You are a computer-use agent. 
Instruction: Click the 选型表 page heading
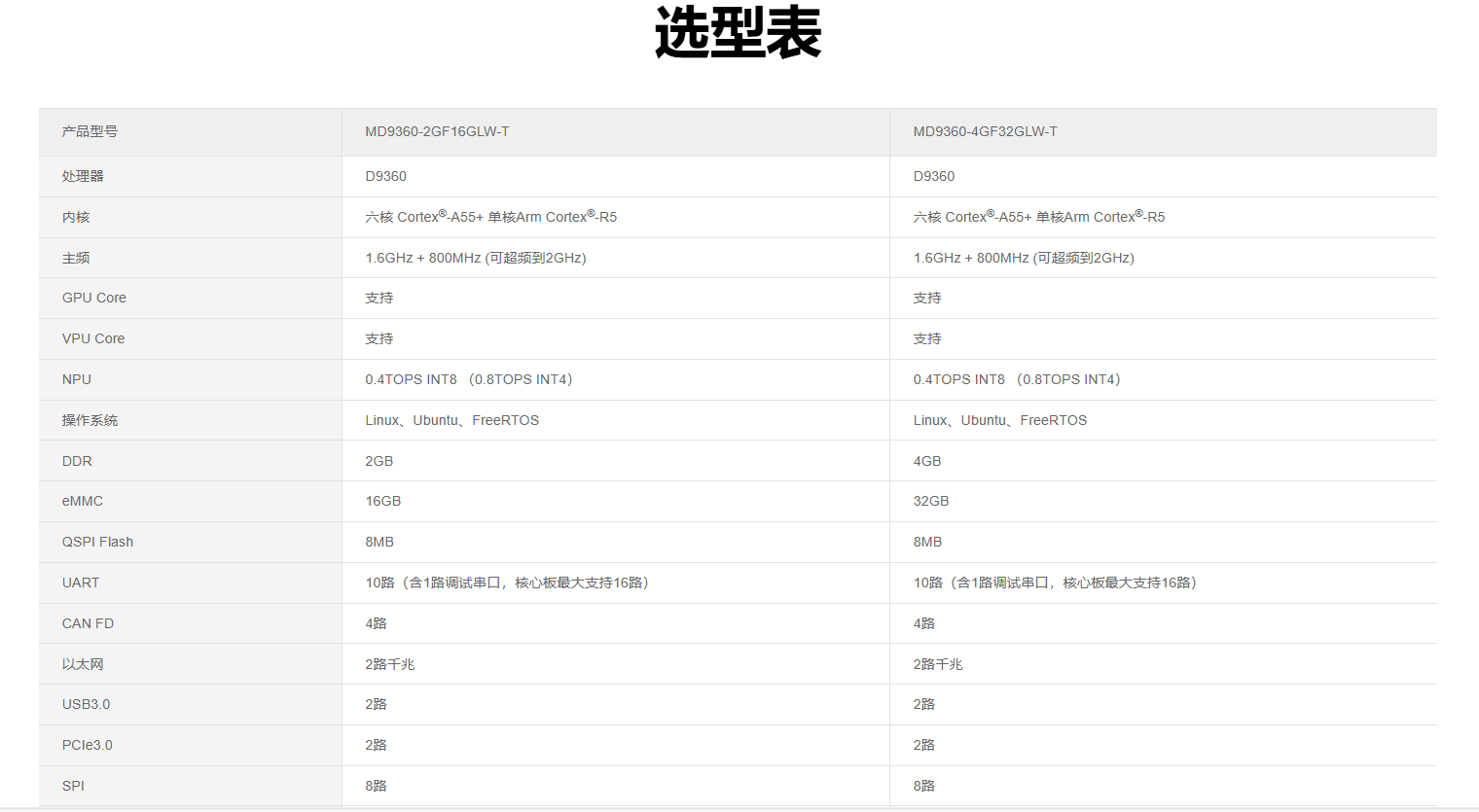pyautogui.click(x=738, y=33)
